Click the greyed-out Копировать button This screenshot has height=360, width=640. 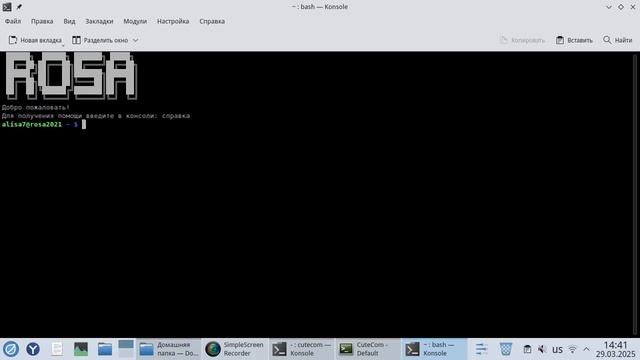click(x=522, y=40)
